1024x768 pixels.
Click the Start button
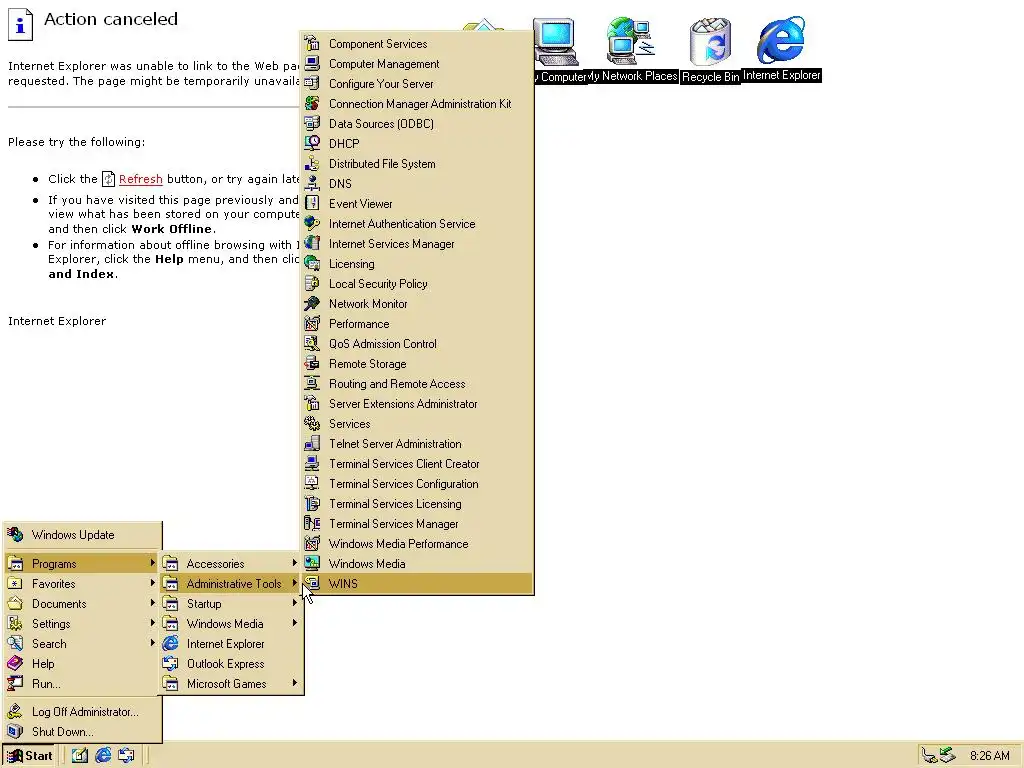coord(30,756)
